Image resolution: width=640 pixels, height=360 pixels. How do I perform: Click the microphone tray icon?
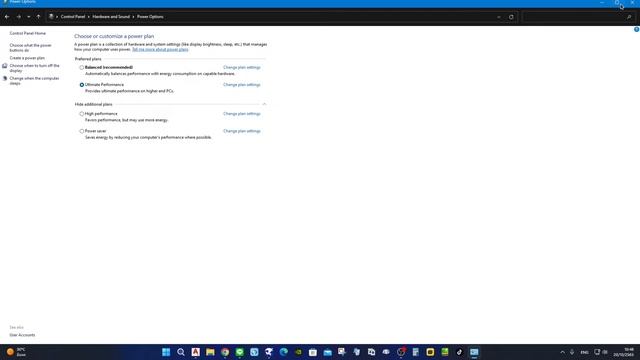tap(572, 352)
